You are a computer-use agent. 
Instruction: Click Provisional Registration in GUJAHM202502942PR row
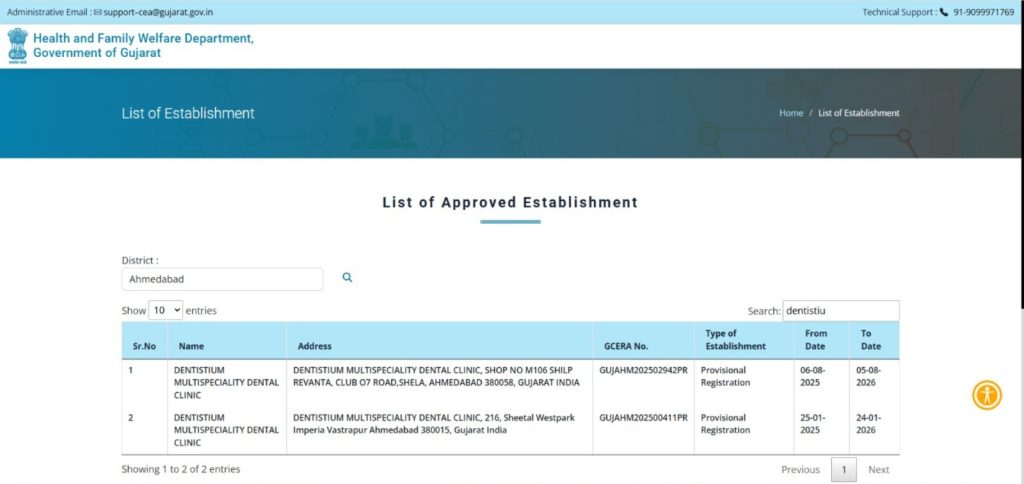point(726,377)
